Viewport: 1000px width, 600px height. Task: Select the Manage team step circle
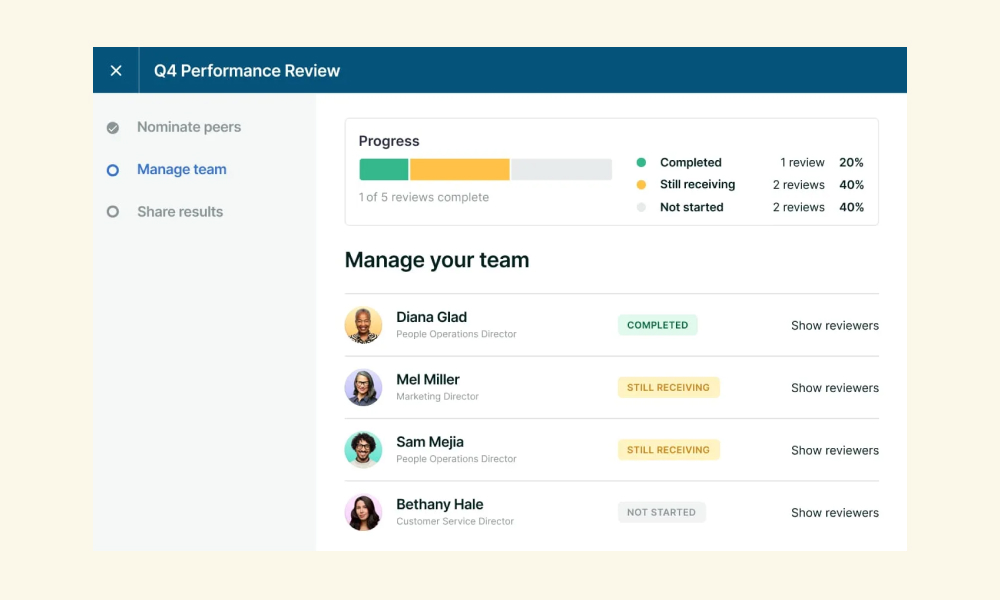pyautogui.click(x=113, y=170)
